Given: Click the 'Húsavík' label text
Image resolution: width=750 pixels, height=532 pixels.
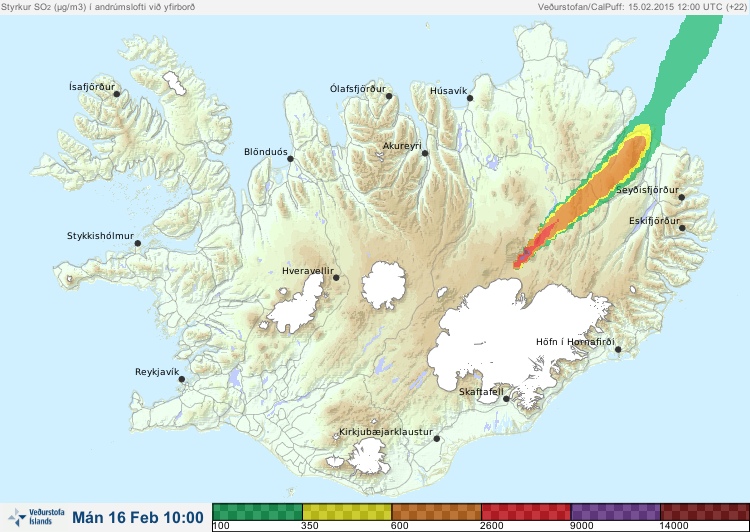Looking at the screenshot, I should tap(449, 91).
